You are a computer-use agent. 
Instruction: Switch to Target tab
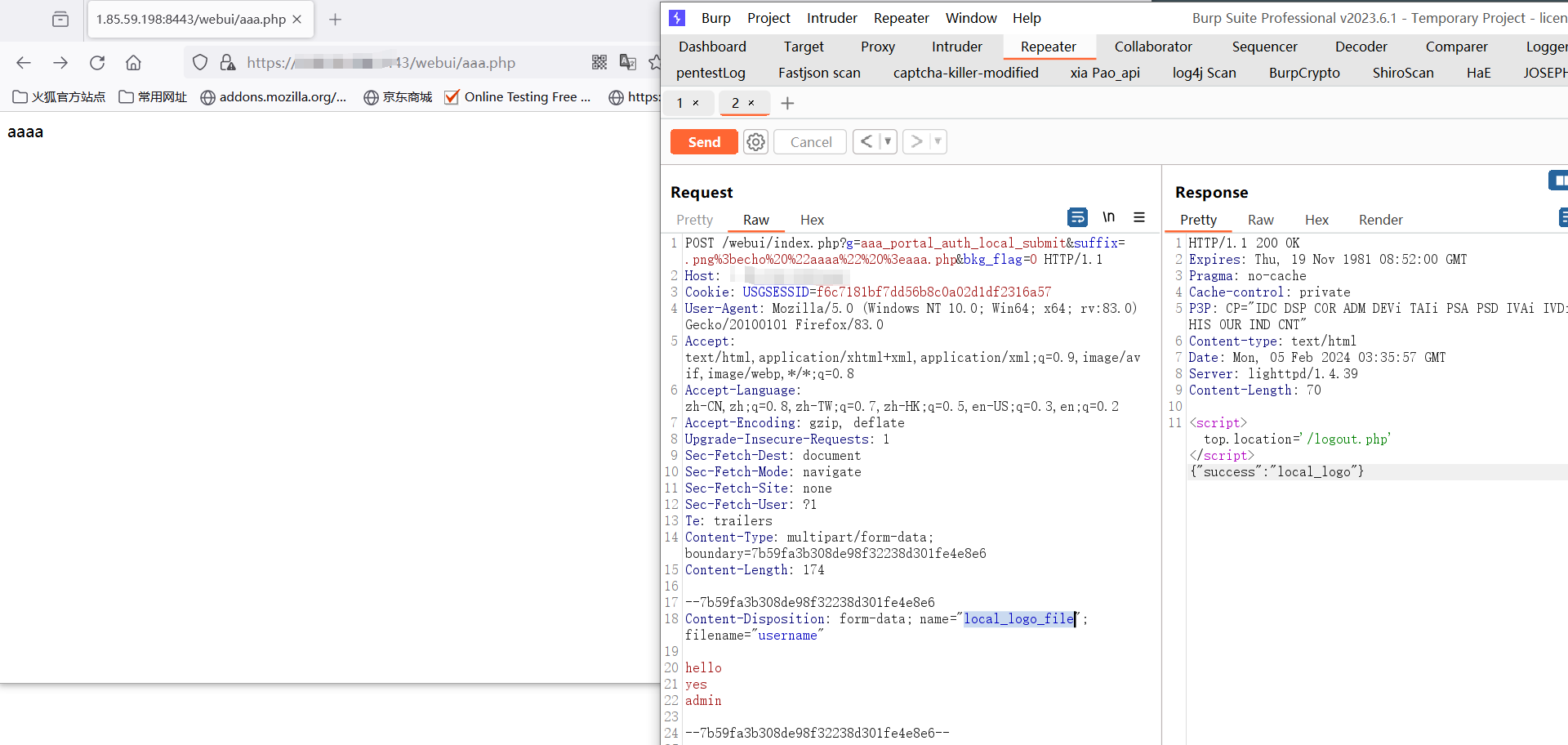[804, 47]
